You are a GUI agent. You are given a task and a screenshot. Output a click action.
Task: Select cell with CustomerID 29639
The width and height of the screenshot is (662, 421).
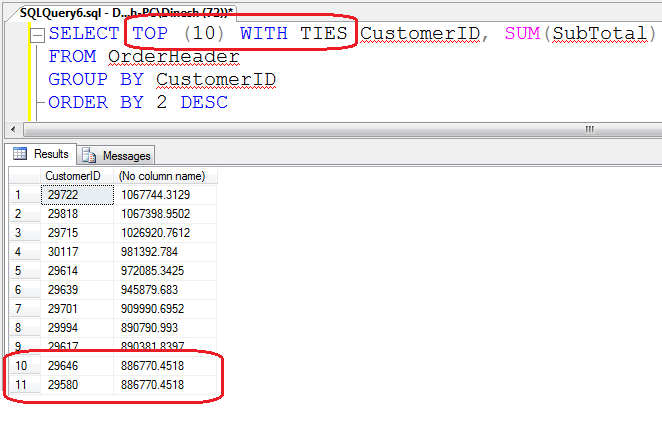tap(77, 290)
